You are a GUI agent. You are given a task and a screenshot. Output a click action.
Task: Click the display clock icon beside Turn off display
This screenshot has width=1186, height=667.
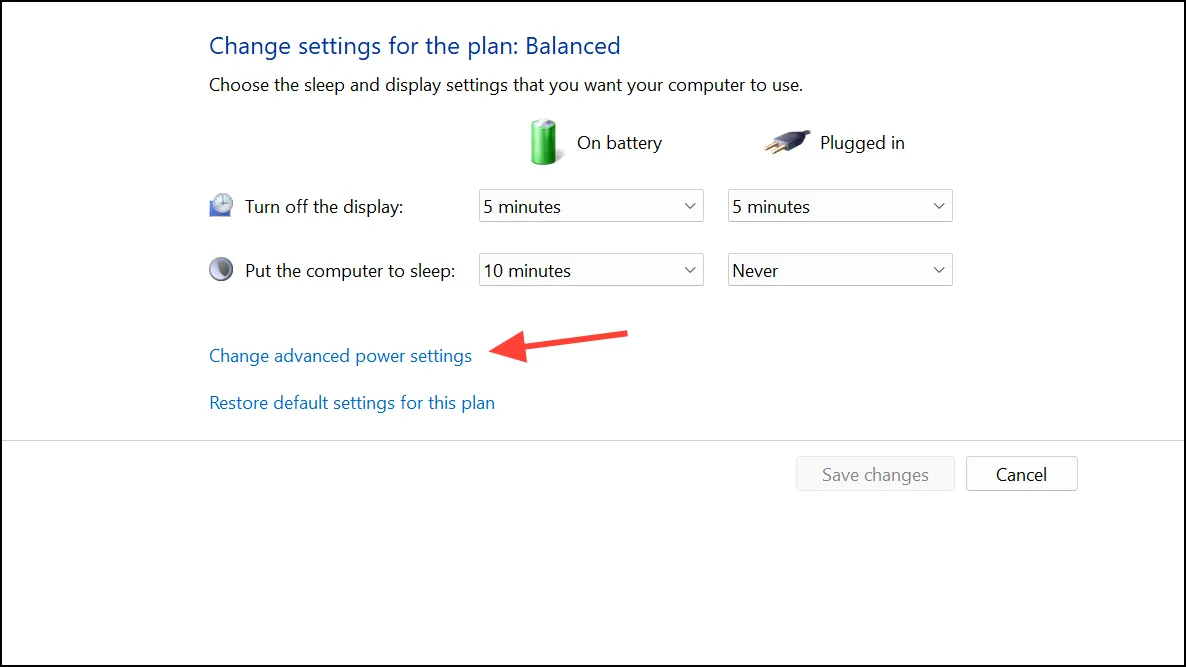[x=221, y=206]
